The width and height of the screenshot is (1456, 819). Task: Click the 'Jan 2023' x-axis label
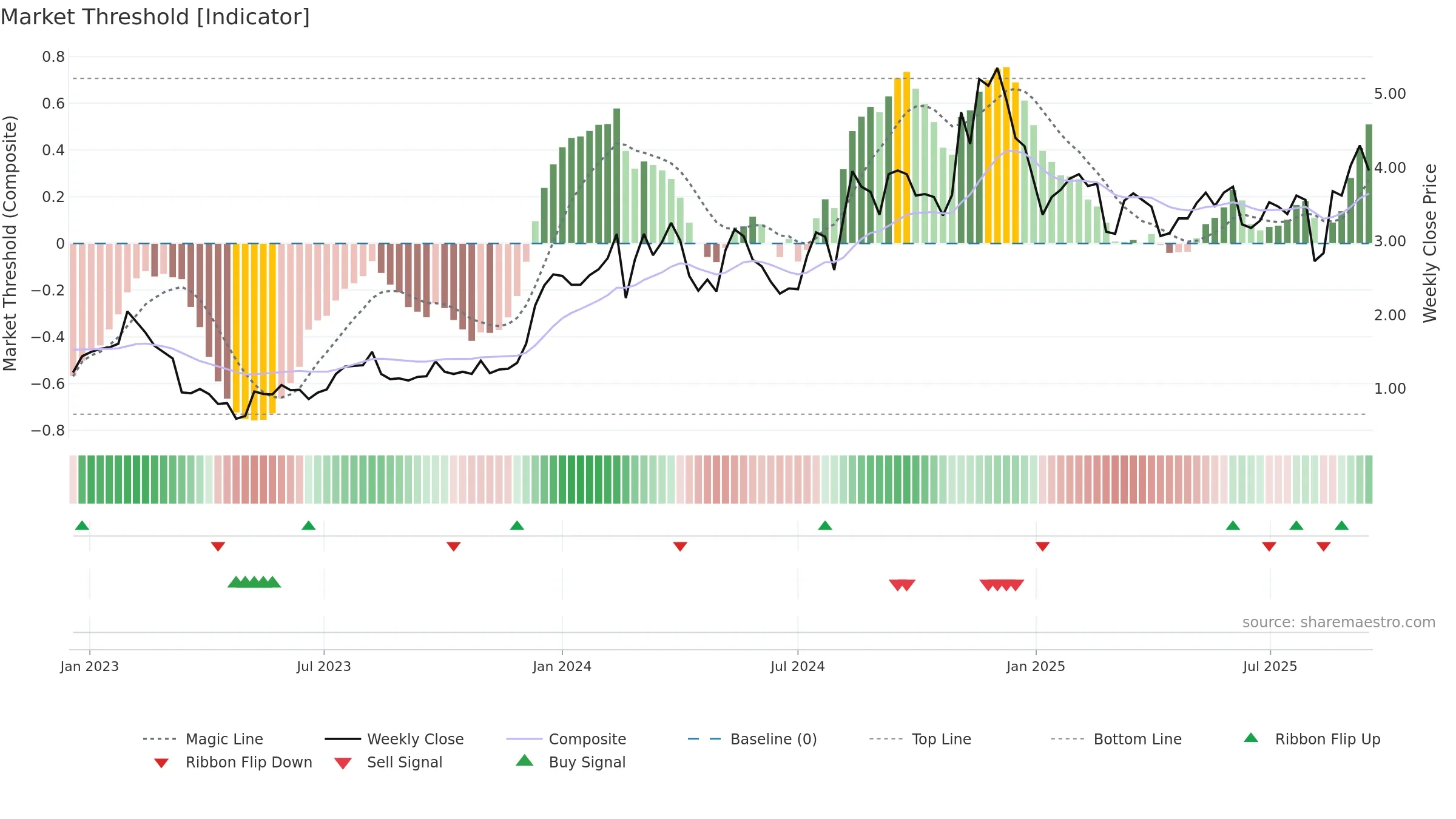[89, 667]
